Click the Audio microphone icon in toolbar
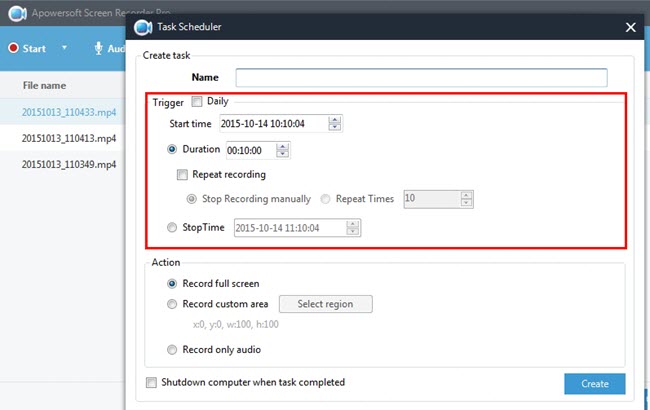650x410 pixels. pyautogui.click(x=98, y=48)
